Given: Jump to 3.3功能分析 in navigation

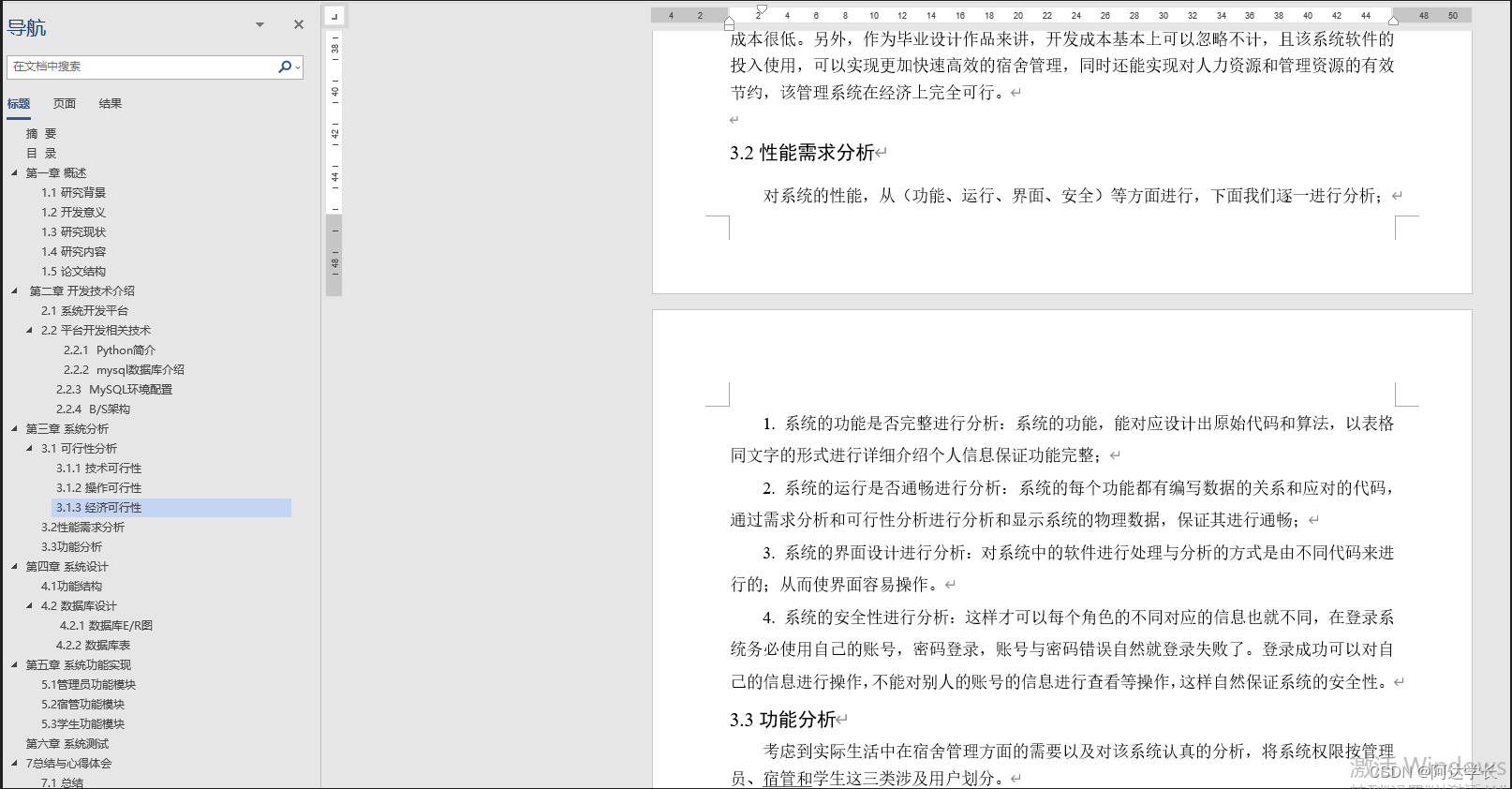Looking at the screenshot, I should (x=71, y=546).
